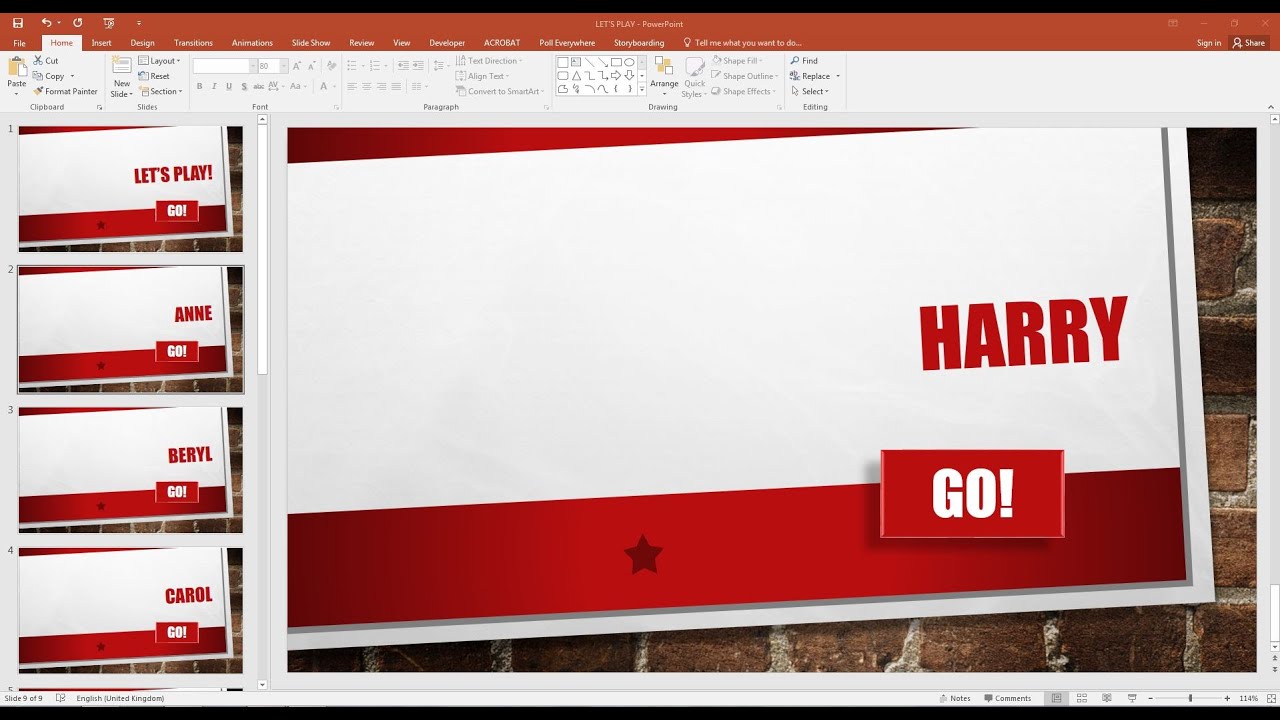The image size is (1280, 720).
Task: Switch to the Animations tab
Action: click(x=252, y=43)
